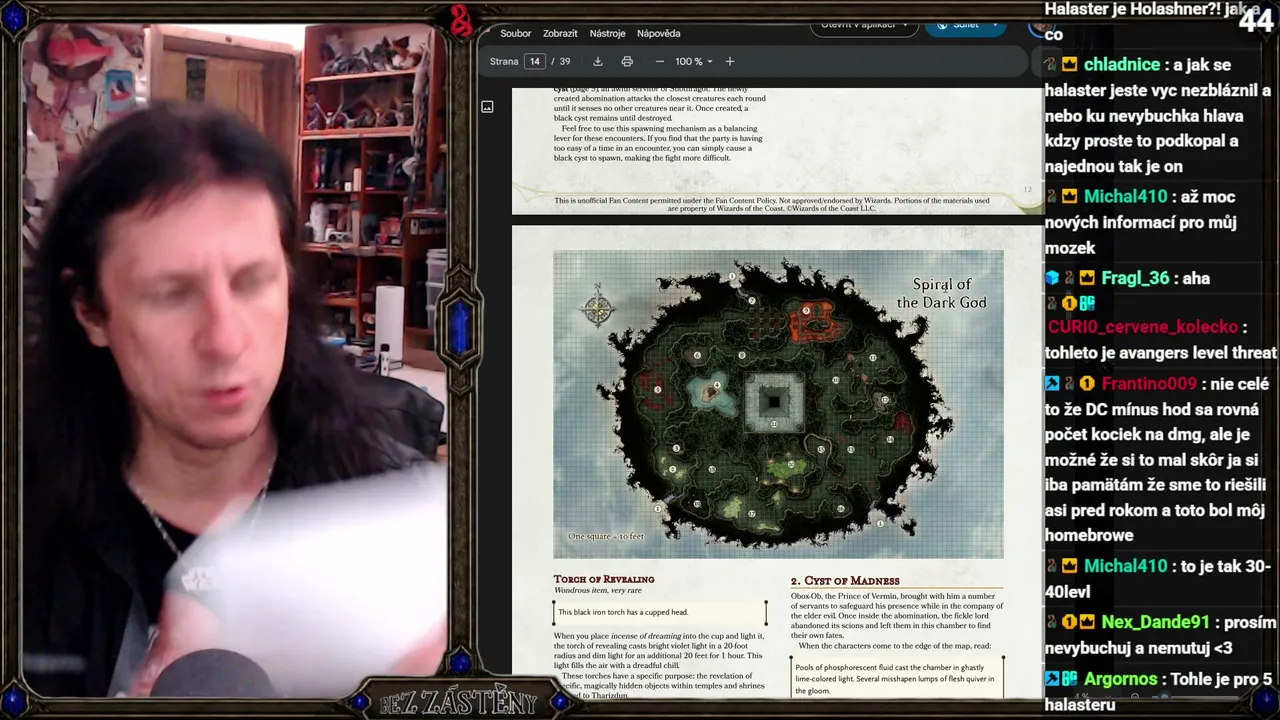Open the Nápověda menu

[658, 33]
